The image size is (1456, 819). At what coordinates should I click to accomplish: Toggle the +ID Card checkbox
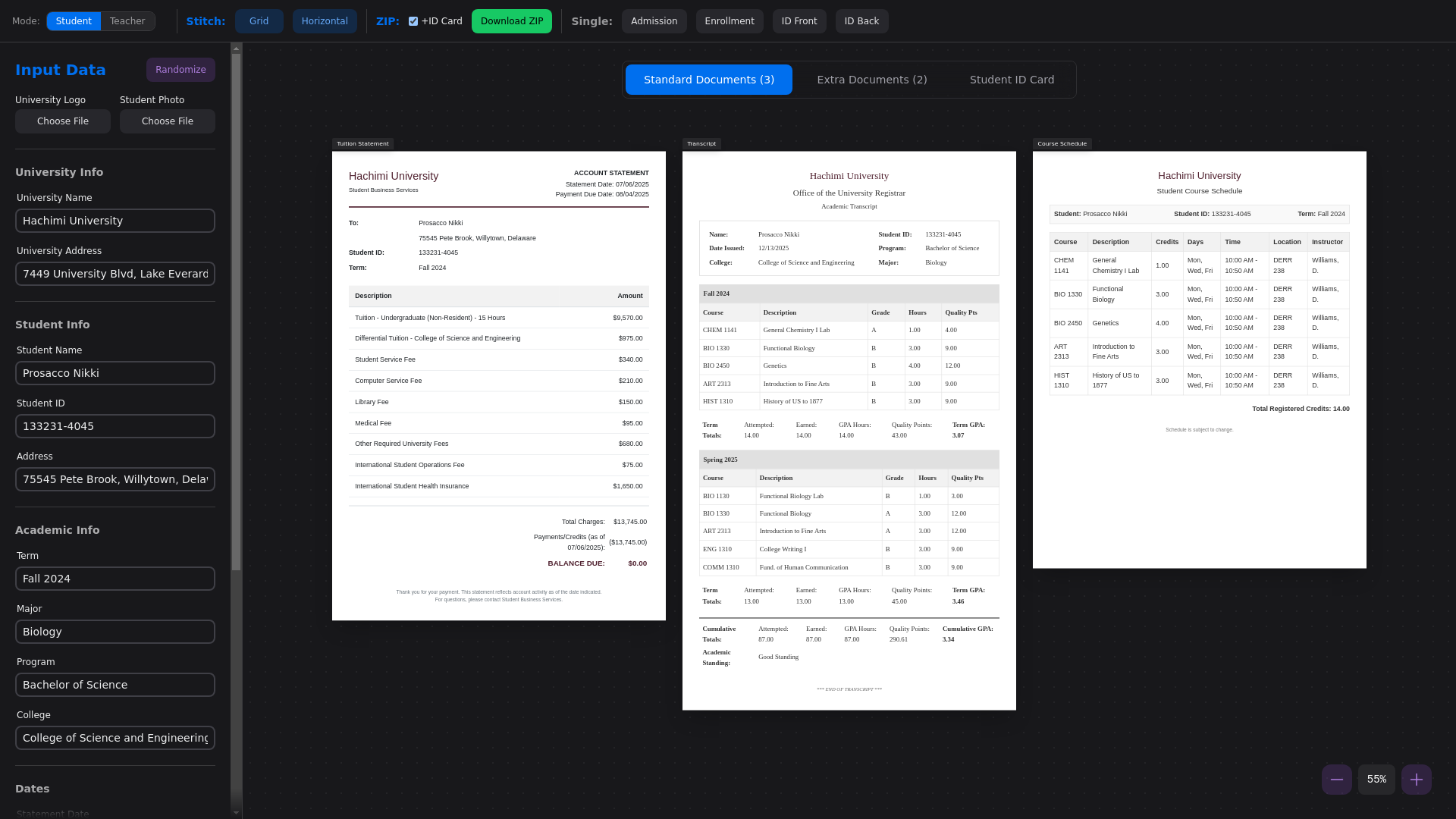tap(413, 21)
